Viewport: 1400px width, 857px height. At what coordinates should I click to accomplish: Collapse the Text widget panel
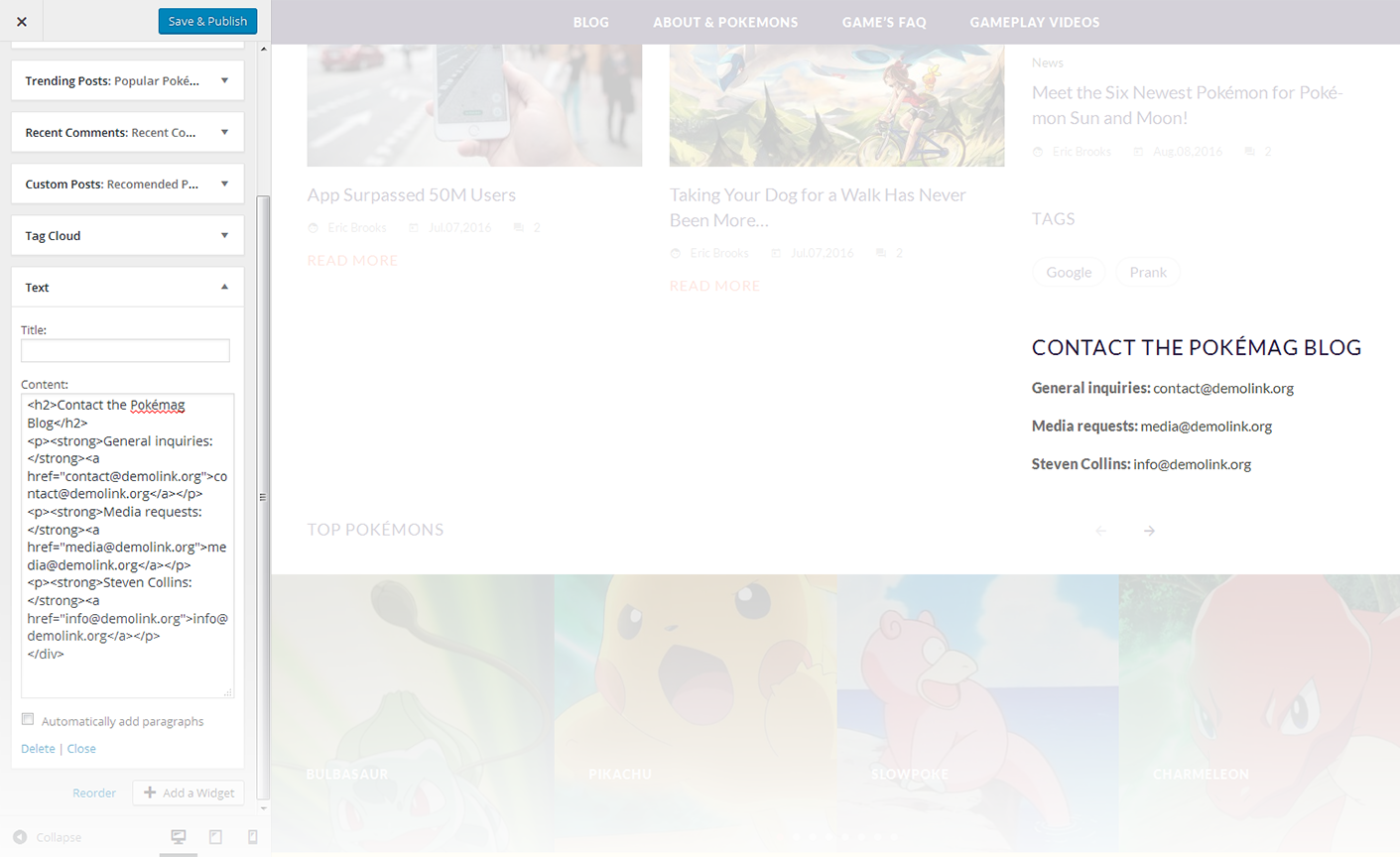pyautogui.click(x=224, y=288)
